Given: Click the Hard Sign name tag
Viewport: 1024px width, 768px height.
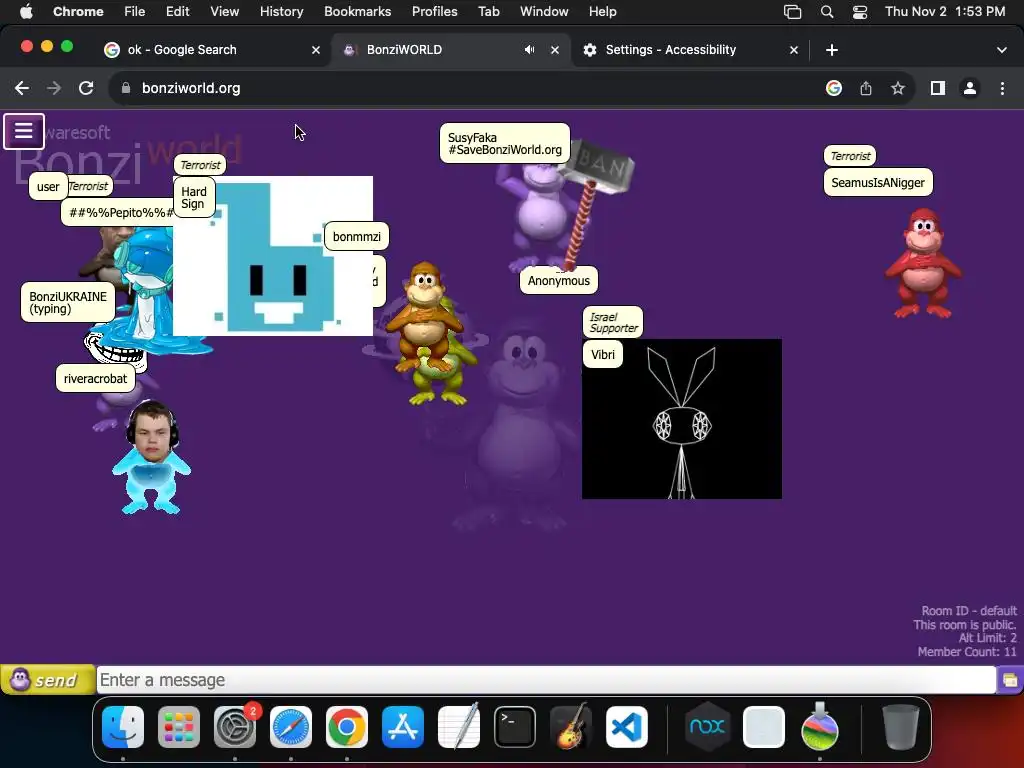Looking at the screenshot, I should 194,197.
